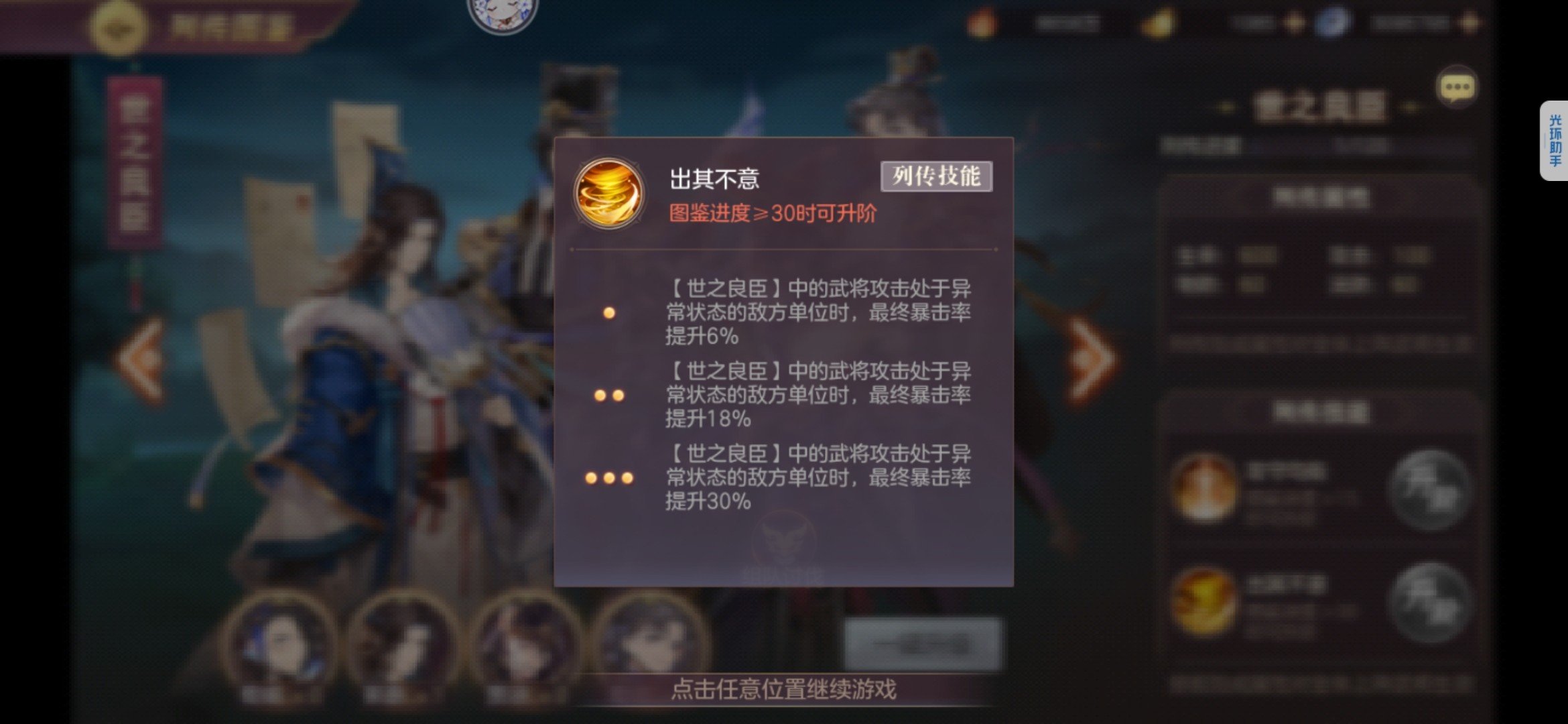This screenshot has height=724, width=1568.
Task: Click the round back emblem at top left
Action: [119, 27]
